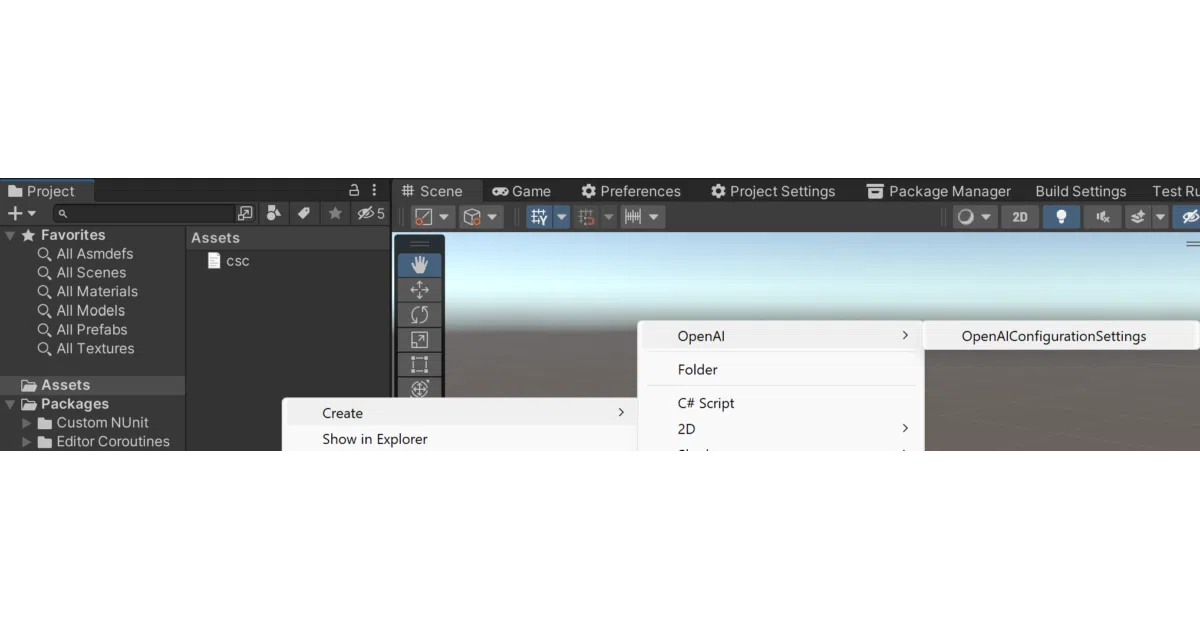
Task: Select All Asmdefs favorite search
Action: click(x=94, y=254)
